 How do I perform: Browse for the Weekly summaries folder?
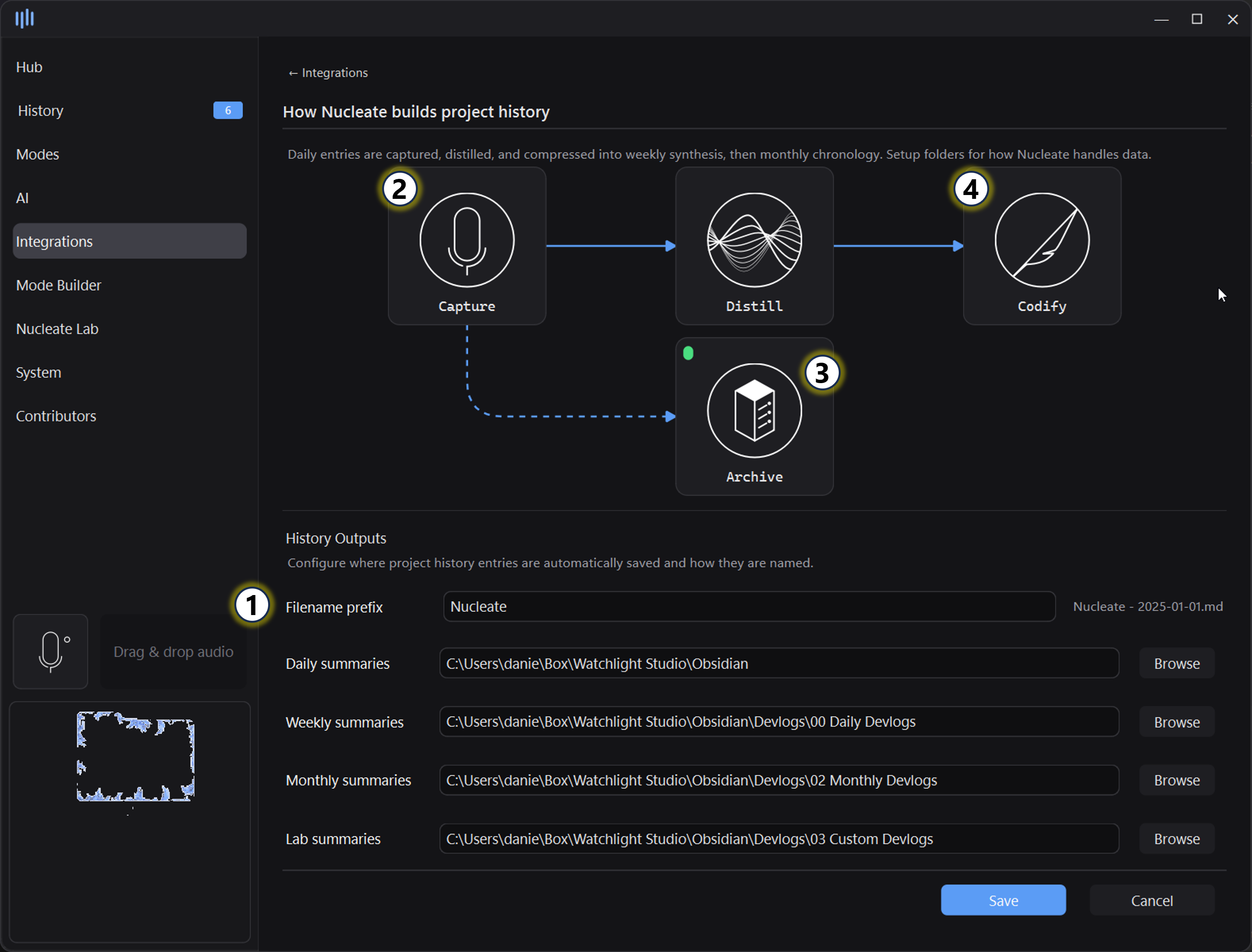[x=1177, y=722]
